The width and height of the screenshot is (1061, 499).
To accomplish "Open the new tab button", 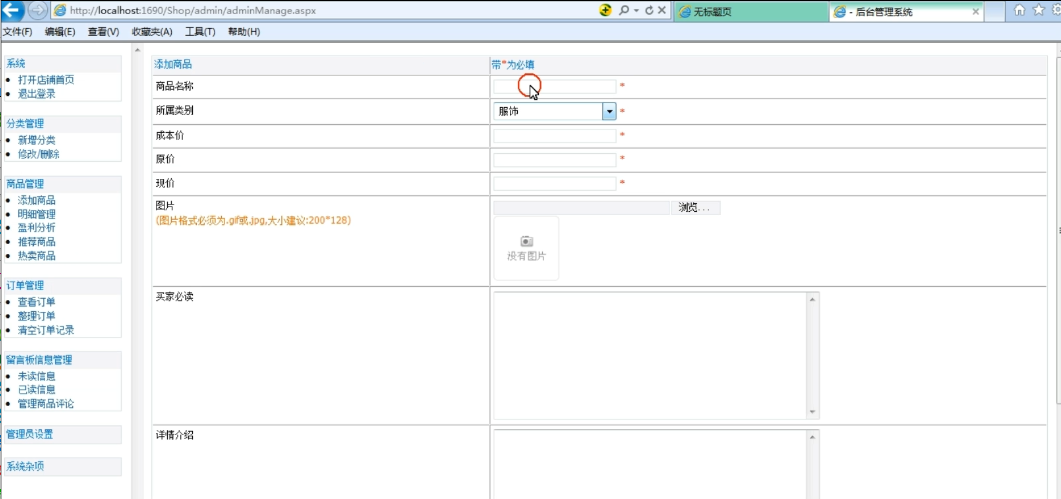I will point(995,12).
